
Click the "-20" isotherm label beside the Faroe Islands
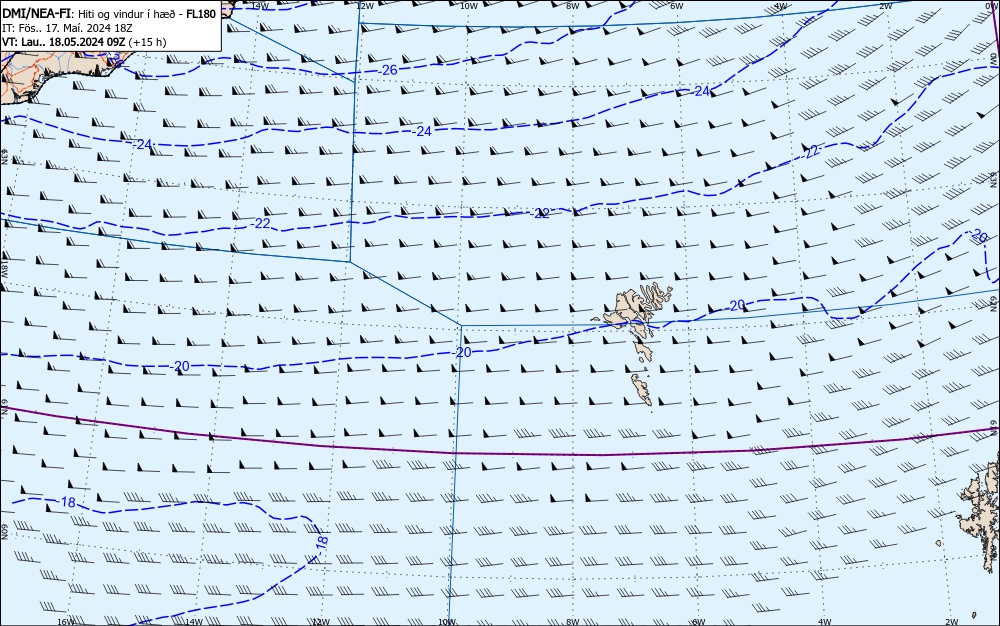736,306
